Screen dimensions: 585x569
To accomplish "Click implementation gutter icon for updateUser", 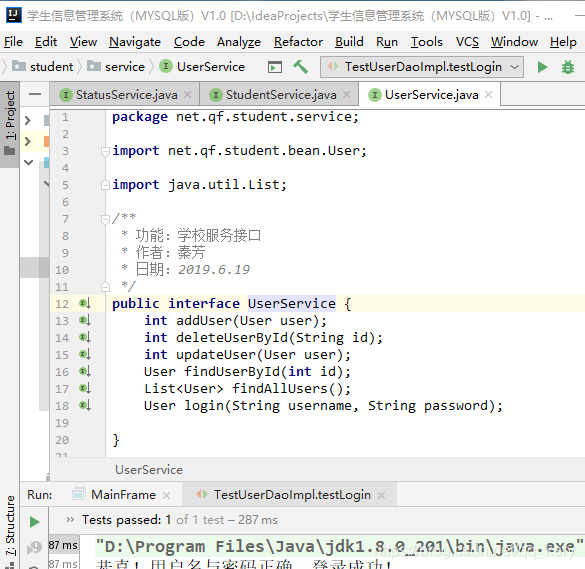I will 85,354.
